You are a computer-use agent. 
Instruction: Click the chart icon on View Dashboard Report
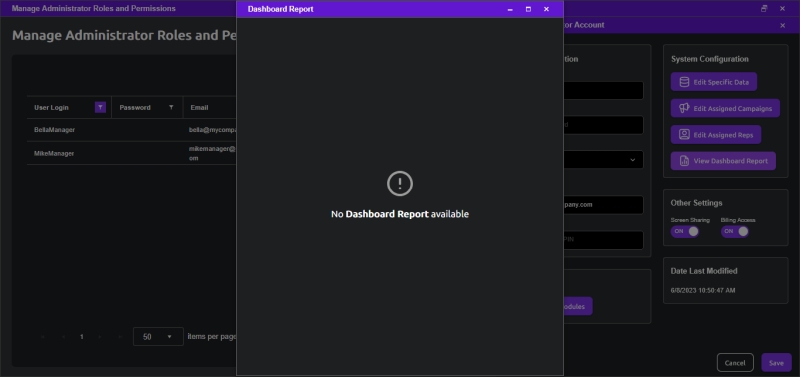coord(684,161)
